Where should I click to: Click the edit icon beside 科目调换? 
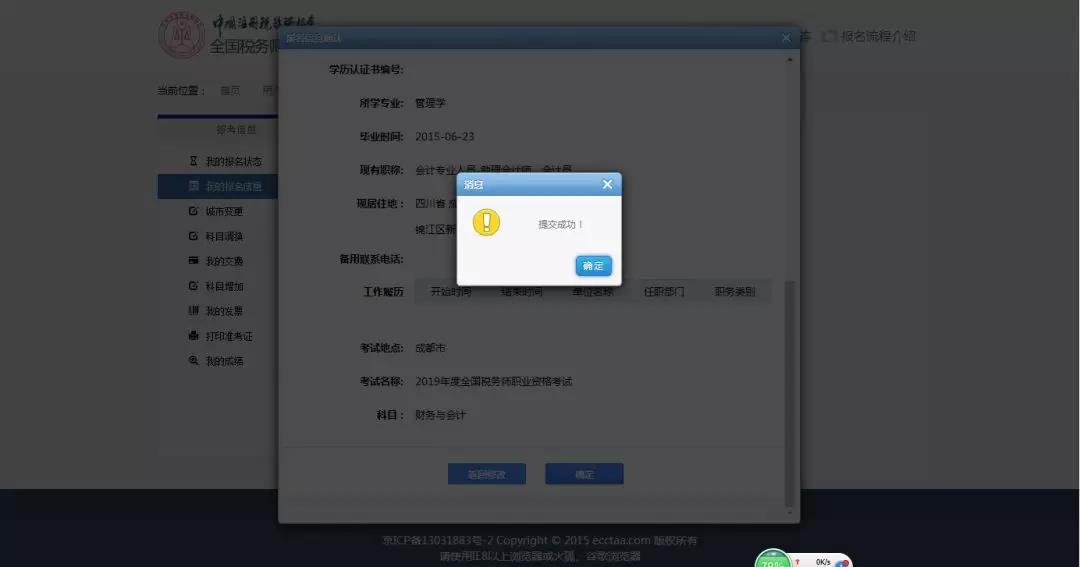coord(194,236)
